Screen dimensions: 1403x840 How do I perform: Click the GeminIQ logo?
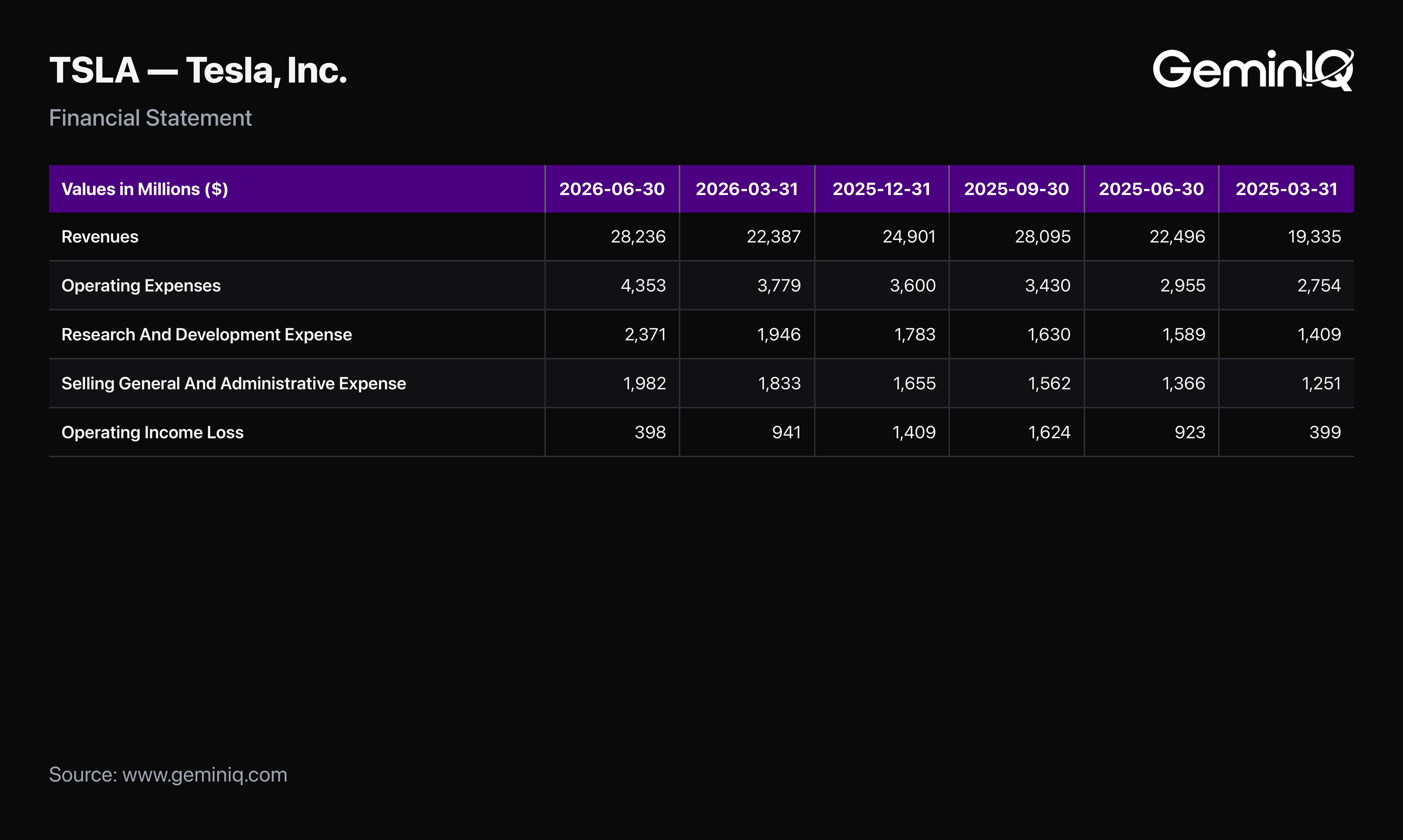click(1253, 70)
